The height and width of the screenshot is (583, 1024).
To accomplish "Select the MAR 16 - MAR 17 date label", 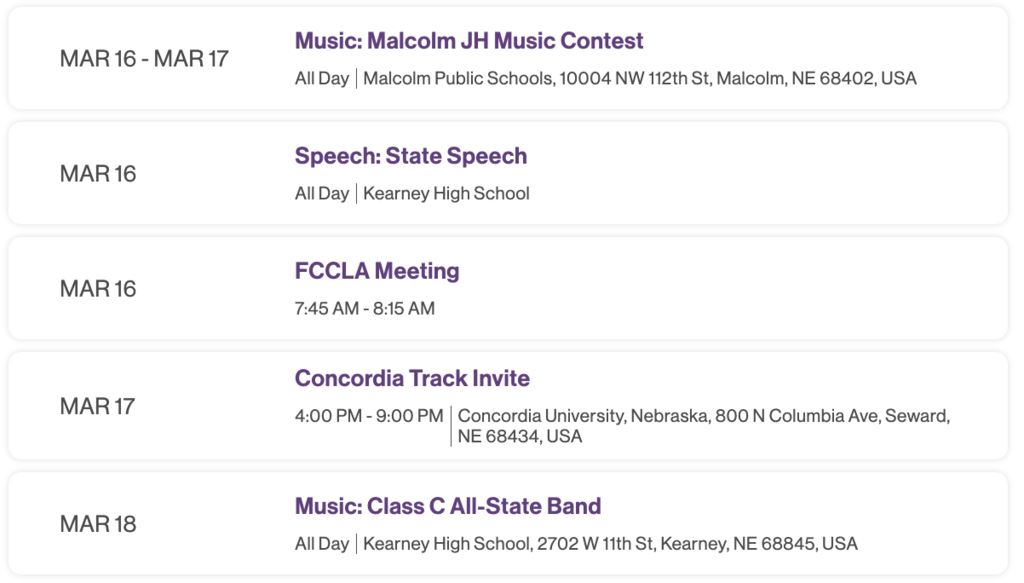I will coord(144,59).
